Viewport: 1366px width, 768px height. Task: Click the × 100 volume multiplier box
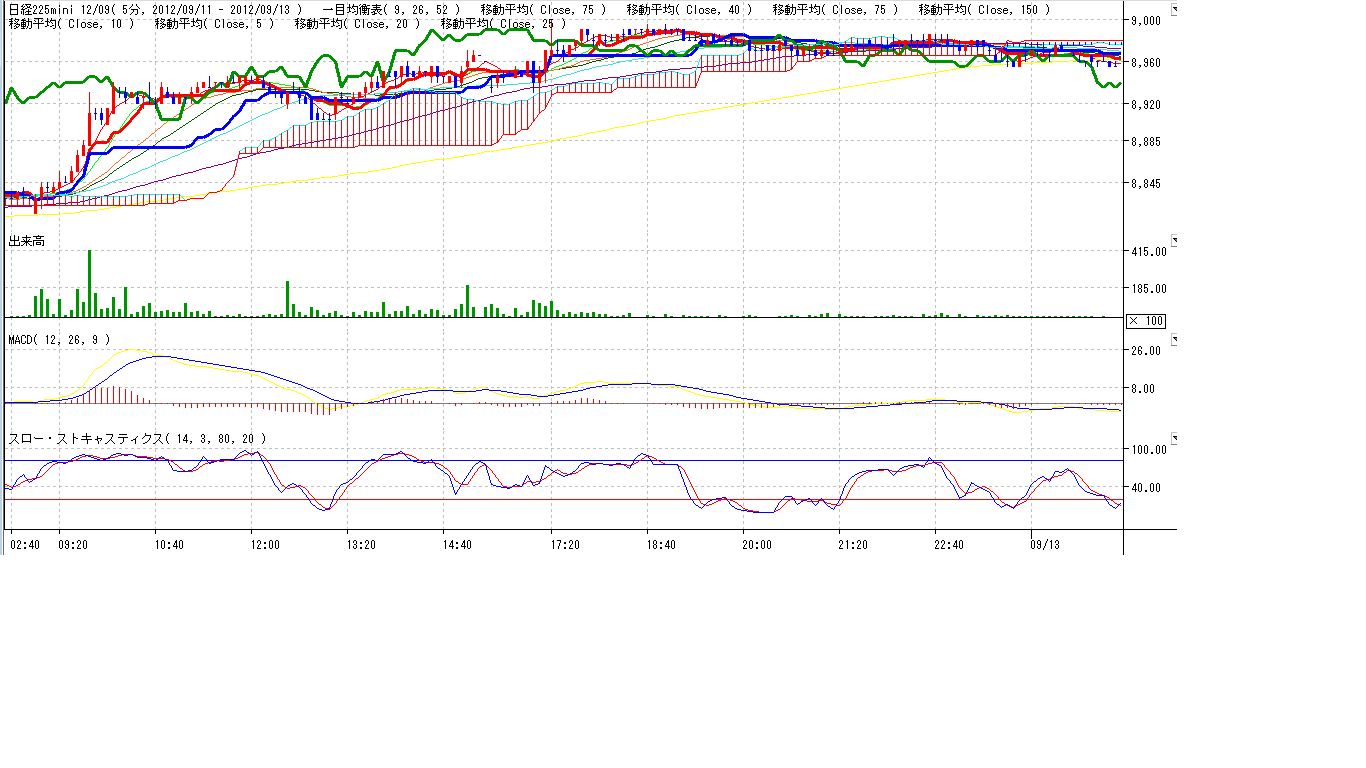coord(1146,321)
